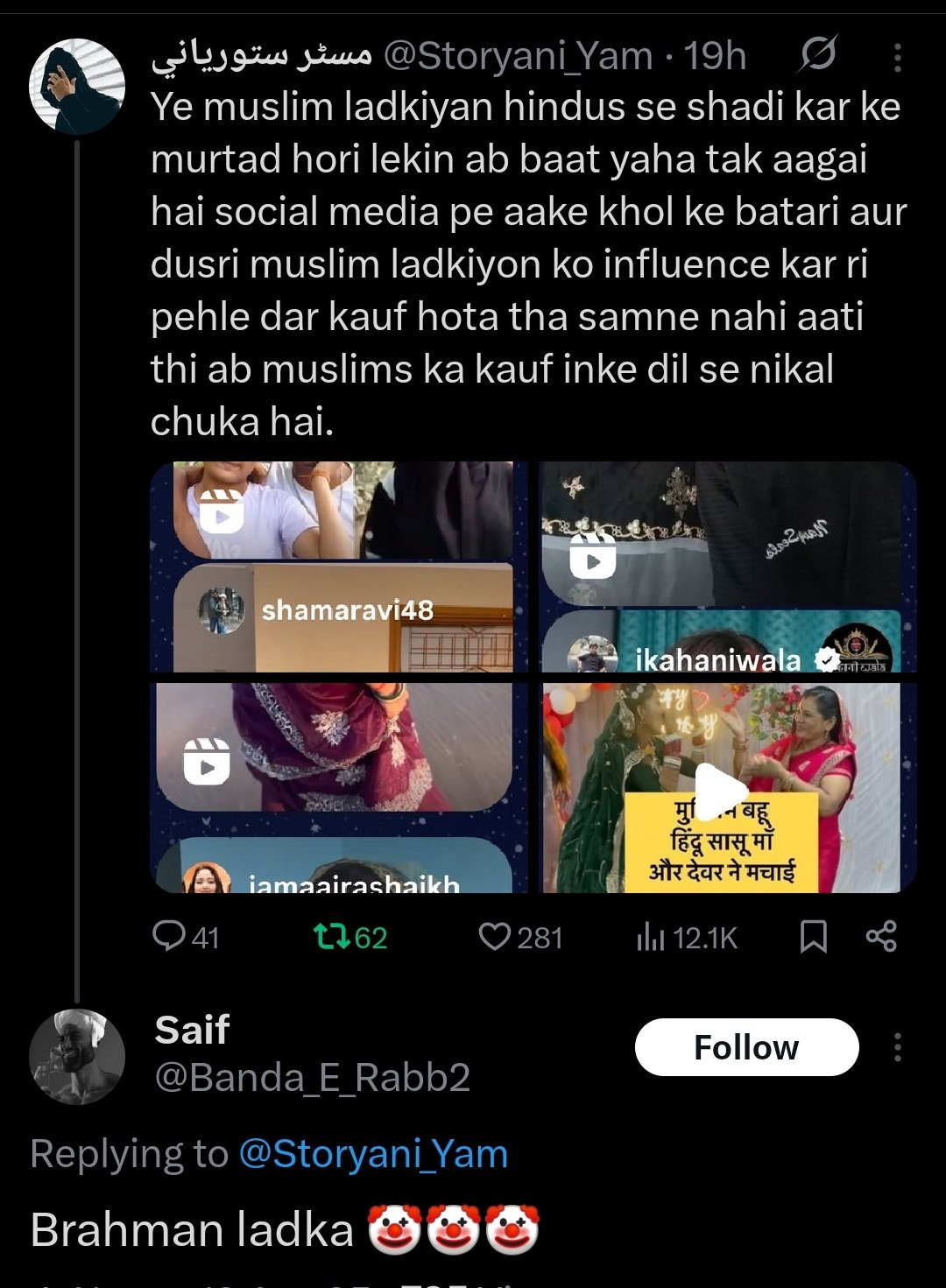Bookmark the post with the bookmark icon
This screenshot has width=946, height=1288.
tap(814, 937)
